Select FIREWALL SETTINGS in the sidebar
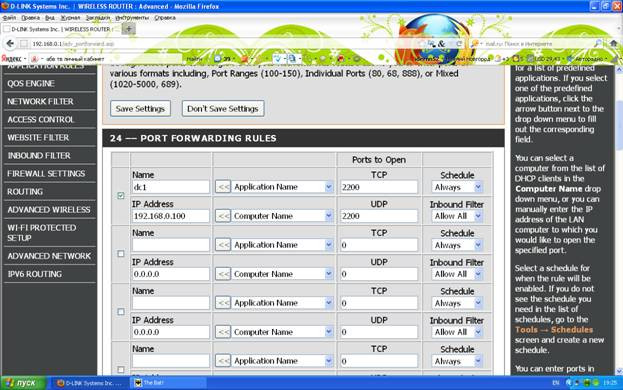 pyautogui.click(x=46, y=174)
